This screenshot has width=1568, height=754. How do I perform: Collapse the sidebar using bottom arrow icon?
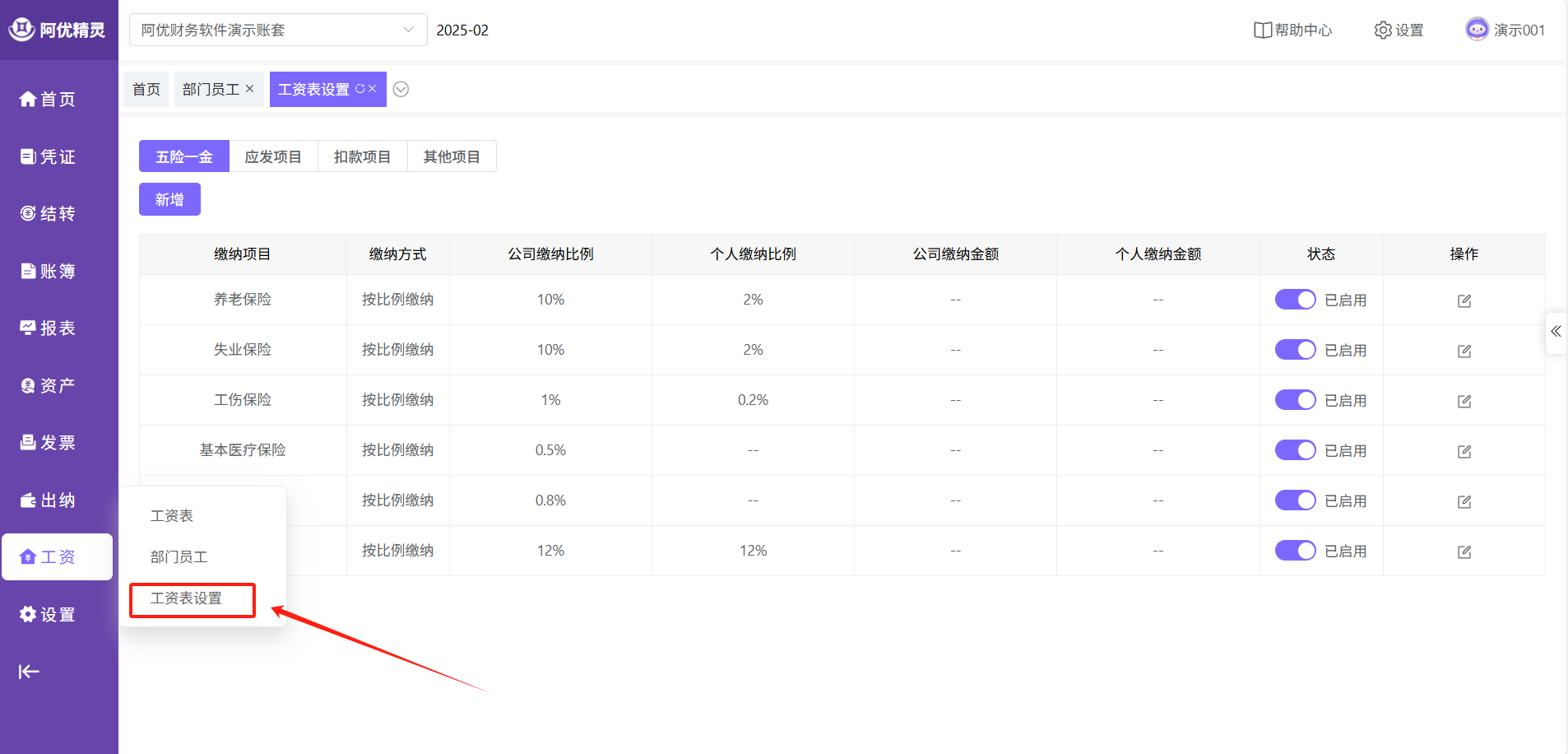tap(29, 672)
